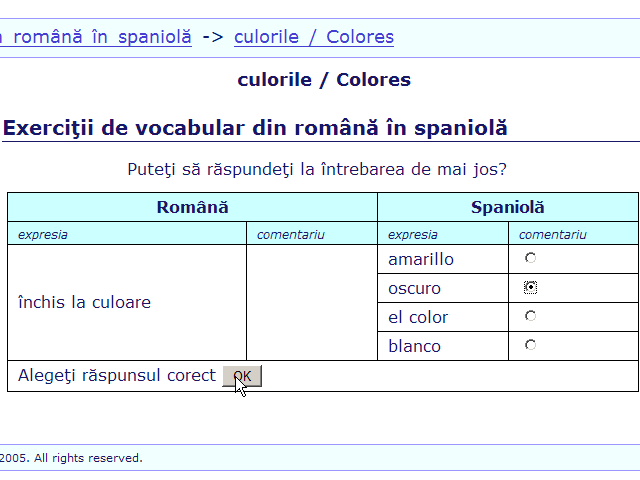The width and height of the screenshot is (640, 480).
Task: Click the el color answer text
Action: coord(418,317)
